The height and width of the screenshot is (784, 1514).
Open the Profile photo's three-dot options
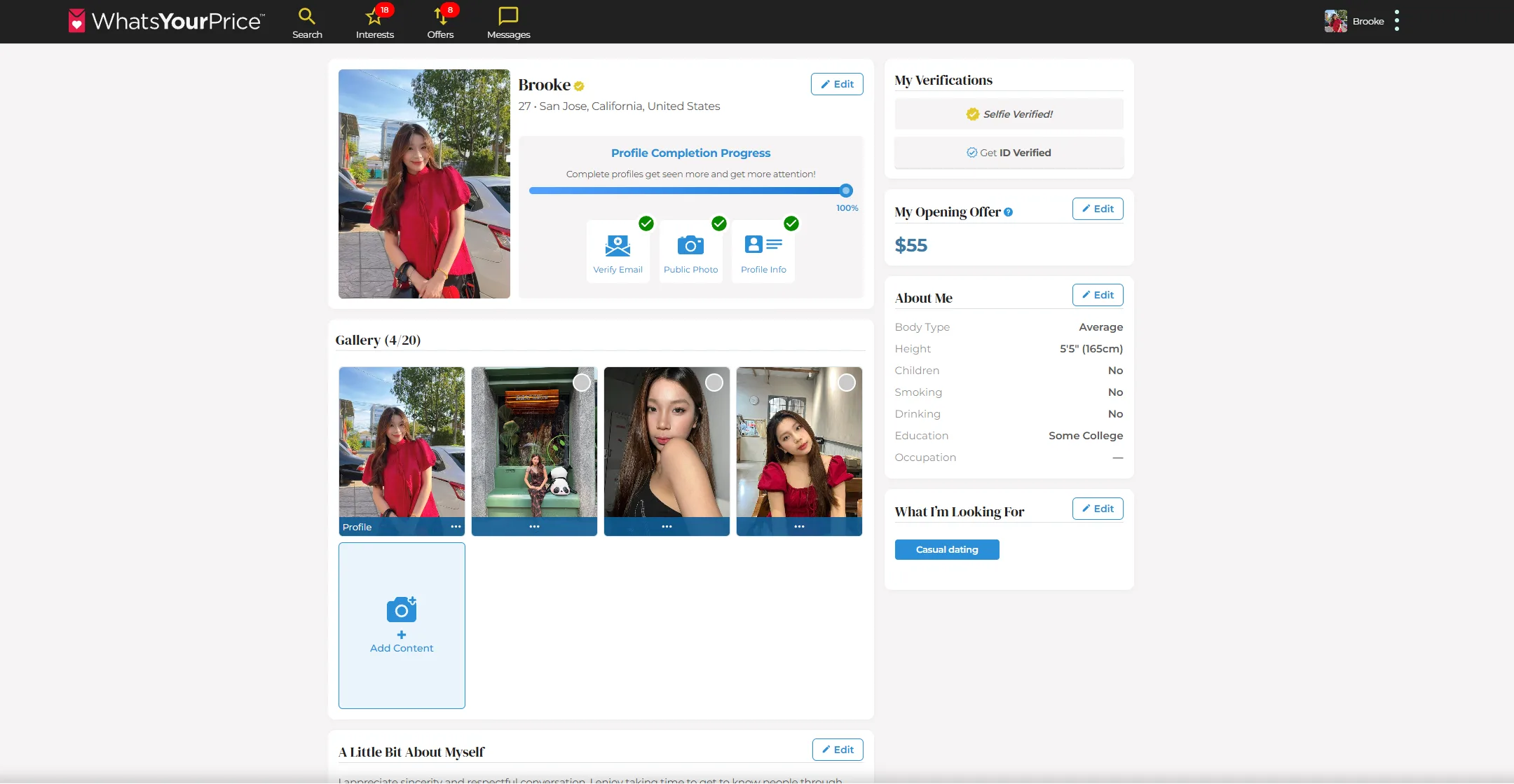pyautogui.click(x=456, y=527)
